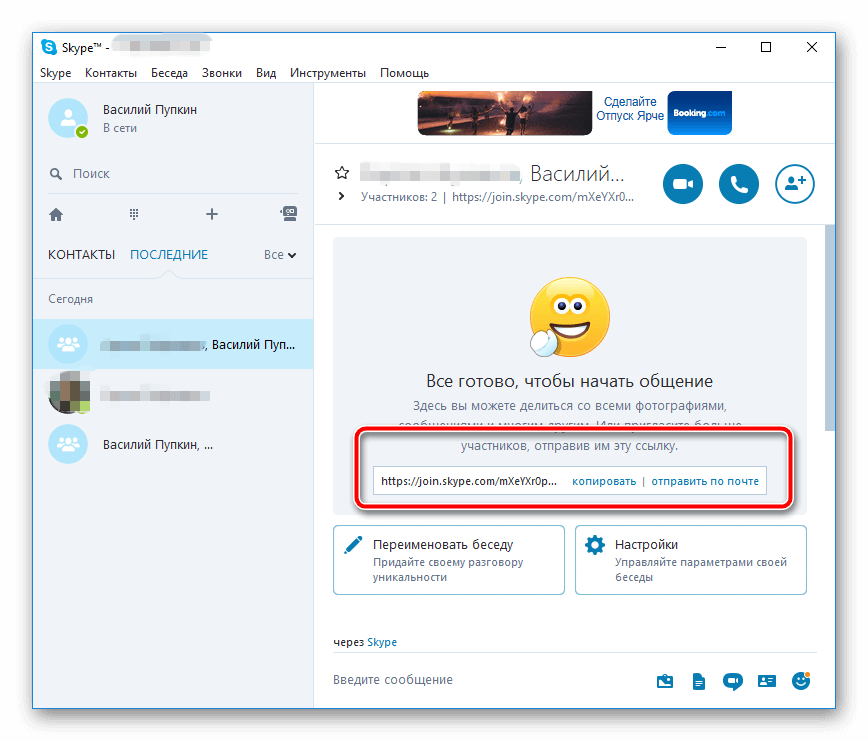
Task: Add participants to the conversation
Action: coord(795,184)
